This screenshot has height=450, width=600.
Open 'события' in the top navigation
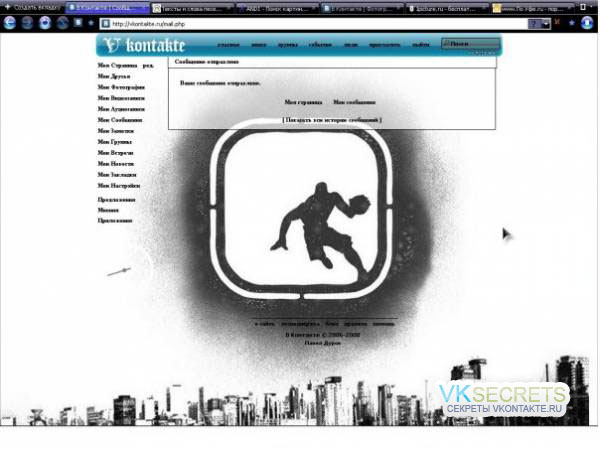(320, 45)
